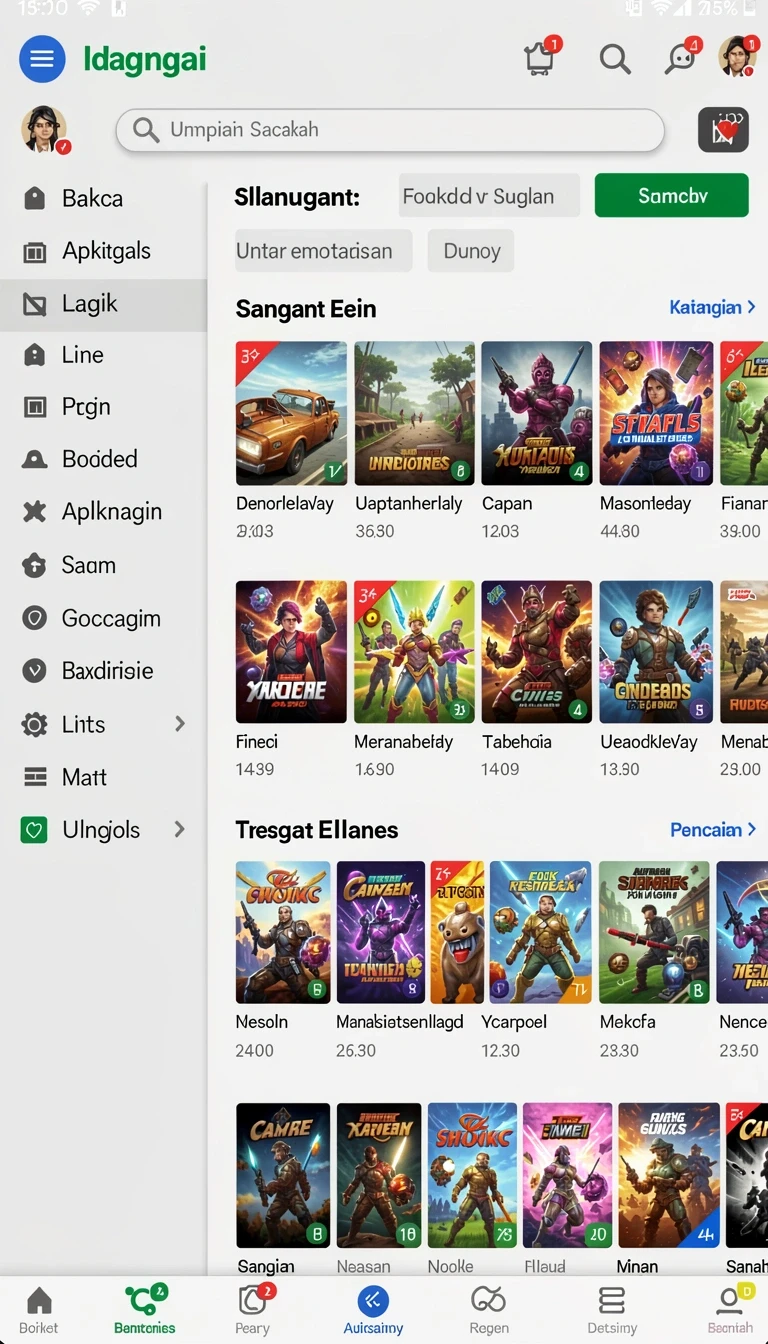Click the Capan price 12.03

[x=500, y=532]
